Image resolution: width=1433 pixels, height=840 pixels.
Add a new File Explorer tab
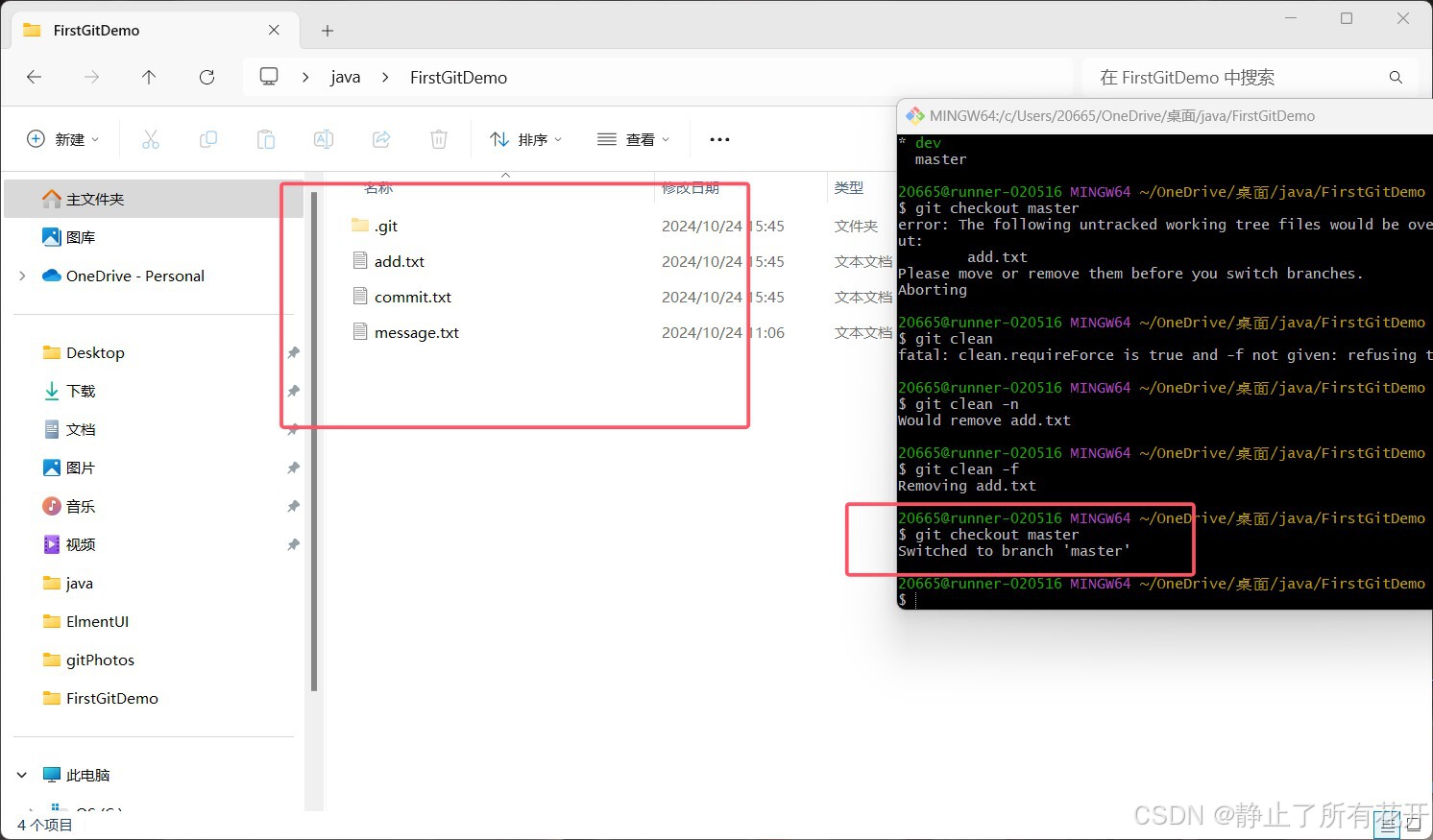point(328,31)
